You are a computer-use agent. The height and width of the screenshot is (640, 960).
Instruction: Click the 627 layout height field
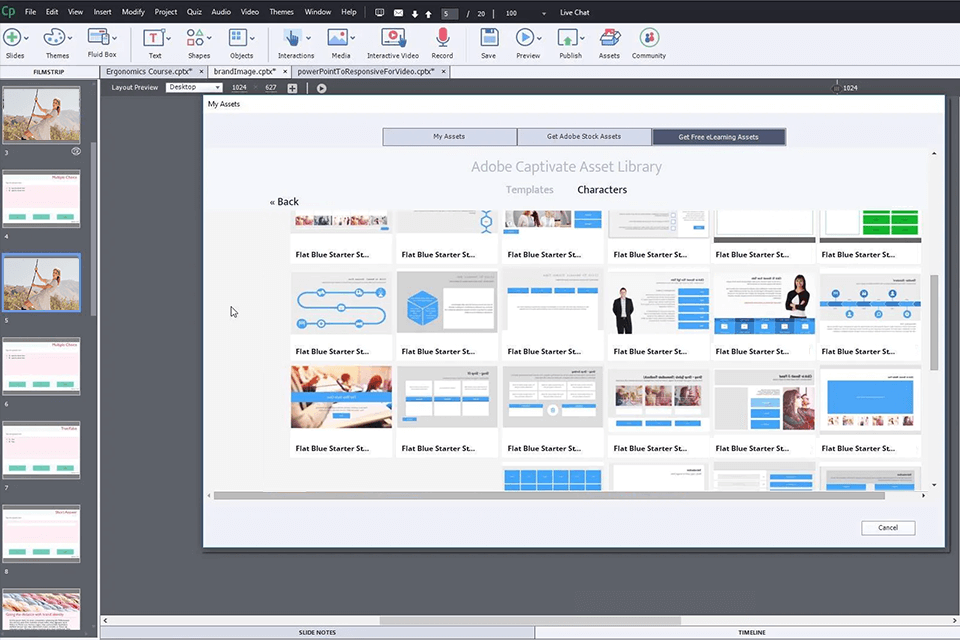271,88
